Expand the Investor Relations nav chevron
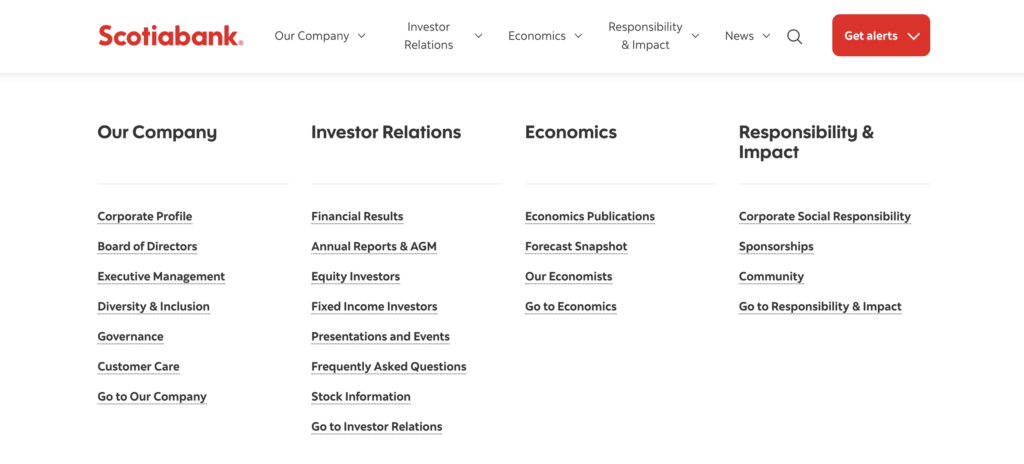This screenshot has width=1024, height=464. (x=478, y=36)
